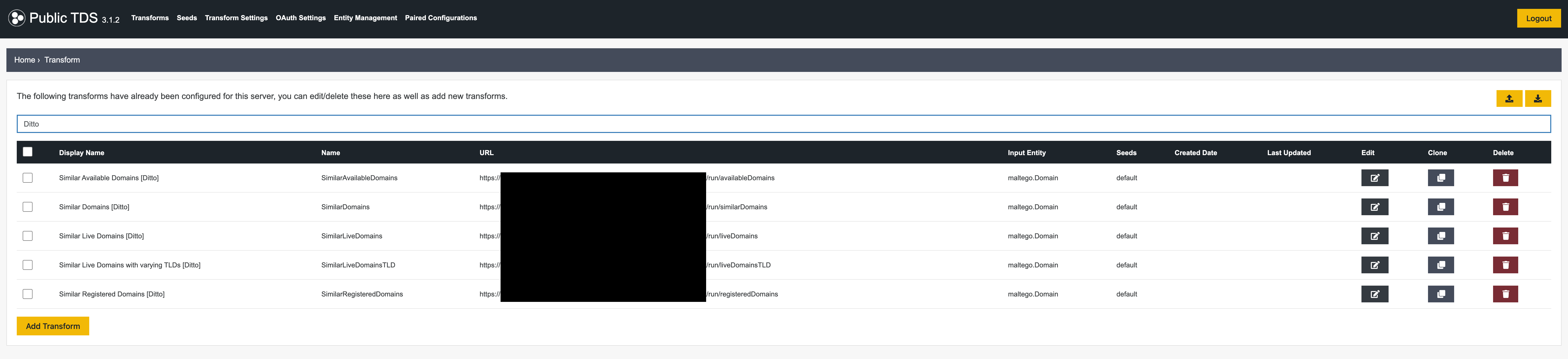
Task: Clone the Similar Domains [Ditto] transform
Action: 1441,207
